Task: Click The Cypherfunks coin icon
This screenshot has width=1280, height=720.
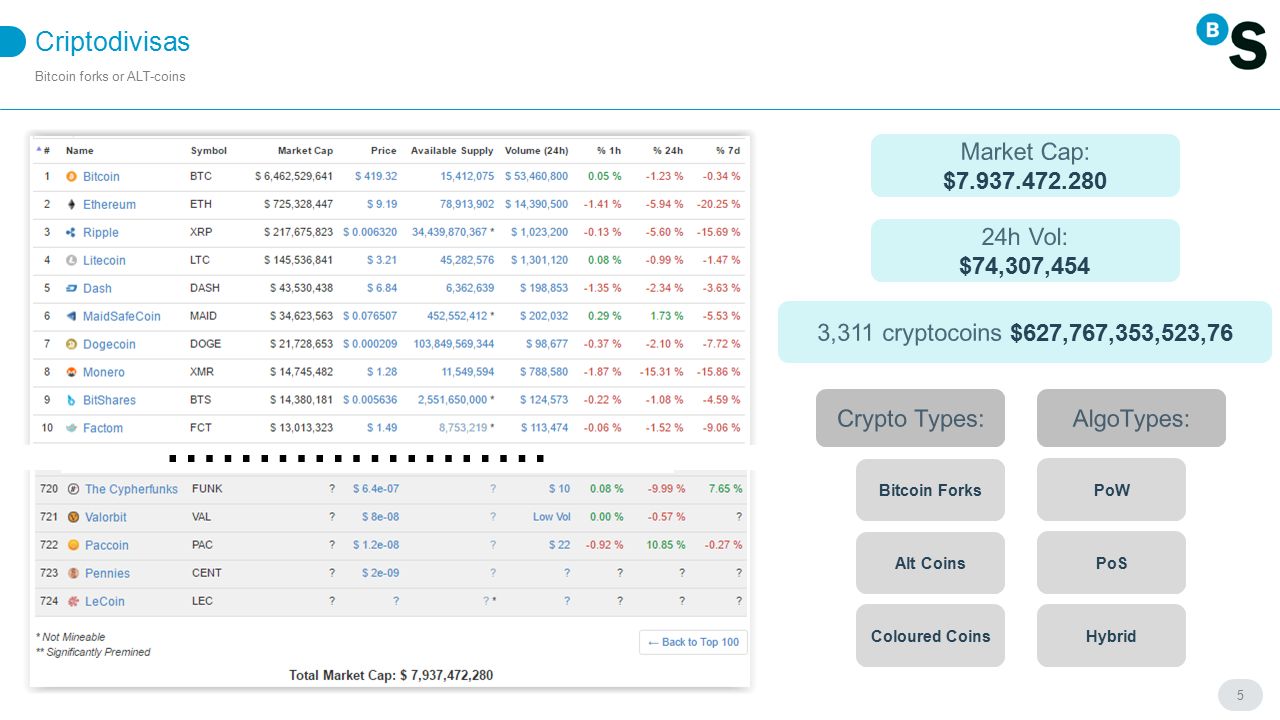Action: (x=74, y=489)
